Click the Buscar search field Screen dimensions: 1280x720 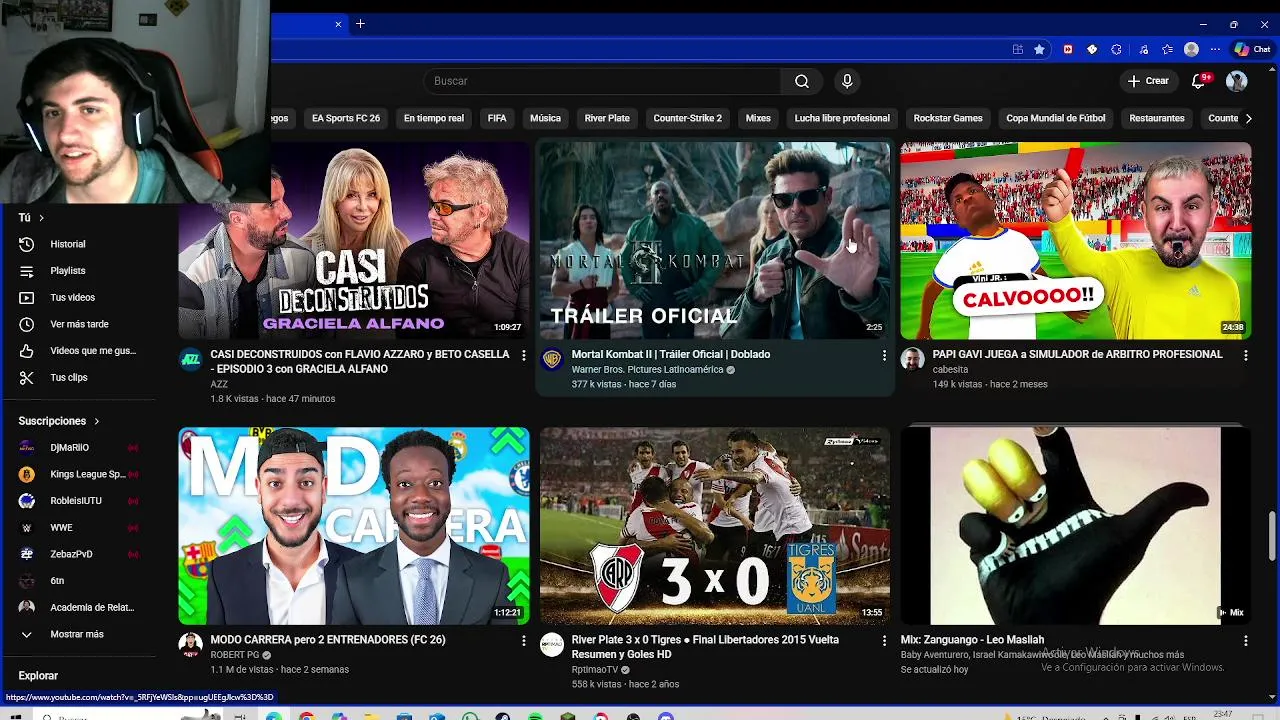[602, 81]
